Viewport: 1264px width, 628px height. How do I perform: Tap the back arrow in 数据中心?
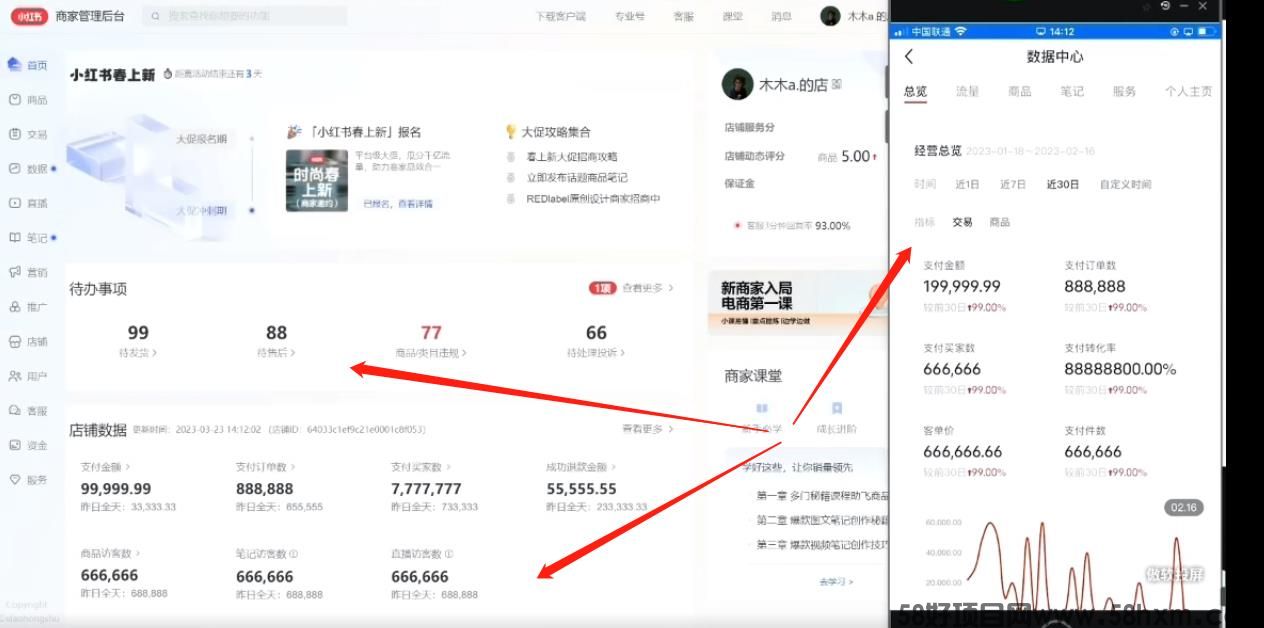pos(908,57)
